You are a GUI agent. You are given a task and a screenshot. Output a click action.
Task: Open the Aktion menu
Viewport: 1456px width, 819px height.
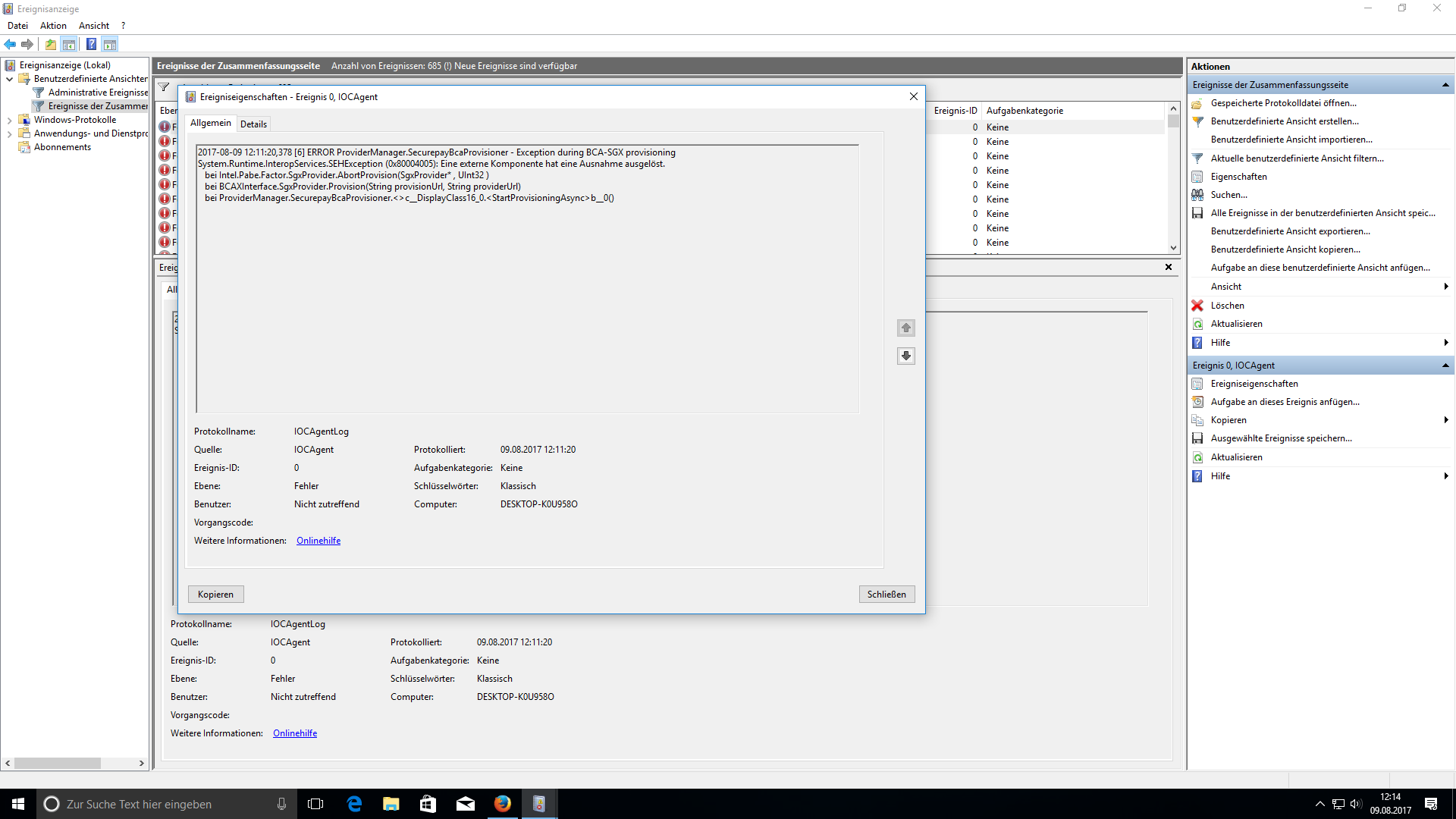pyautogui.click(x=53, y=26)
